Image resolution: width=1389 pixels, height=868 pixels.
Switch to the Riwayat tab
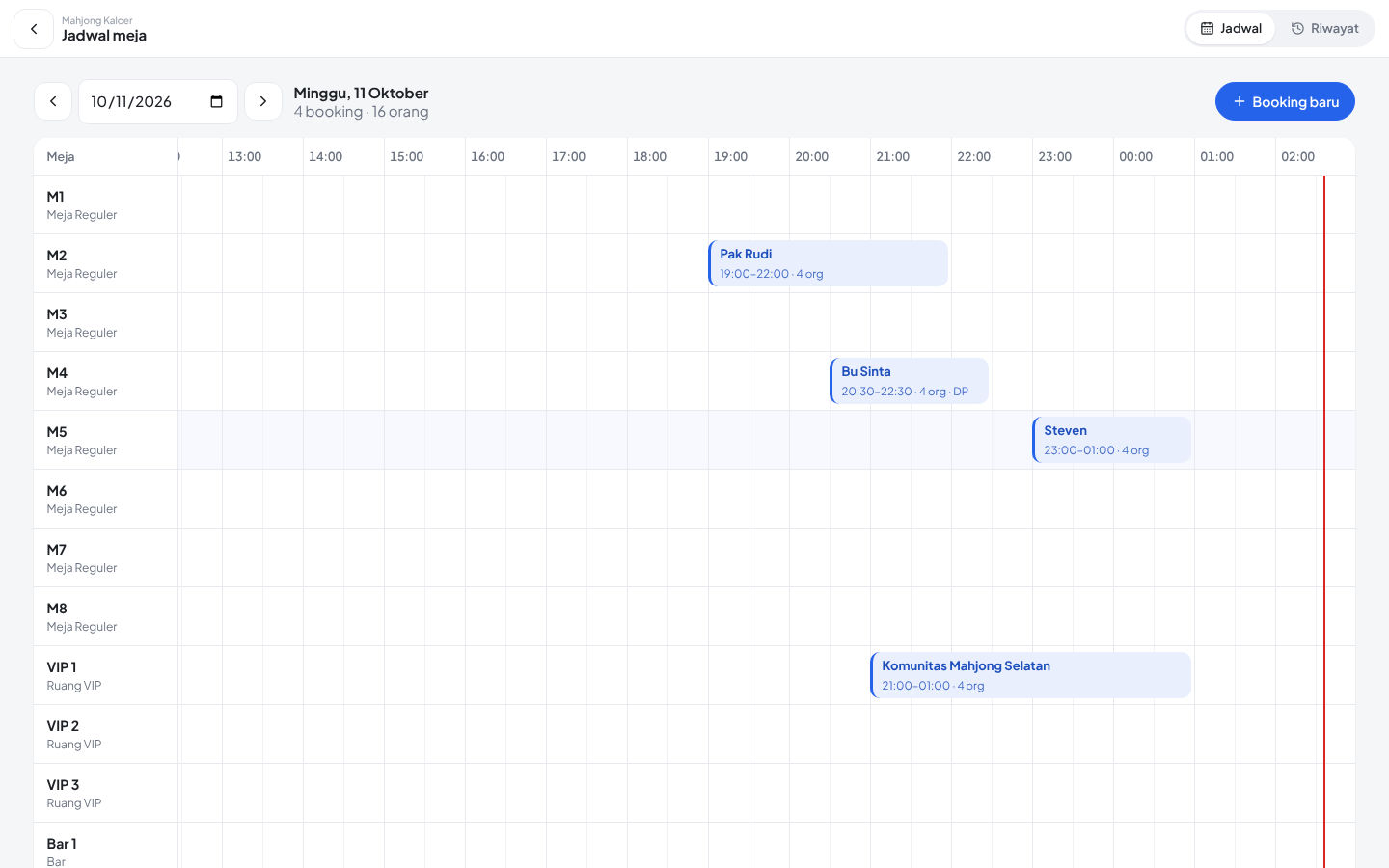point(1324,29)
